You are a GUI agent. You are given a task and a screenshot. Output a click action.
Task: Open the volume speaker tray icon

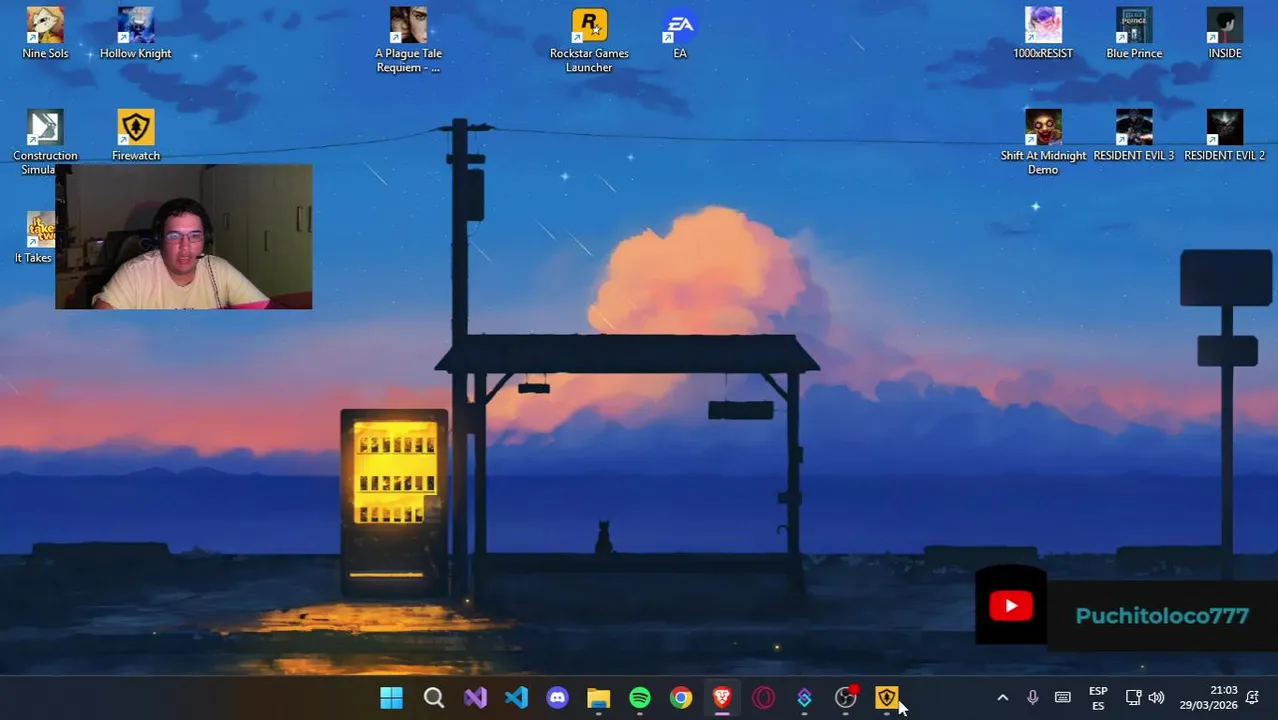[1156, 698]
